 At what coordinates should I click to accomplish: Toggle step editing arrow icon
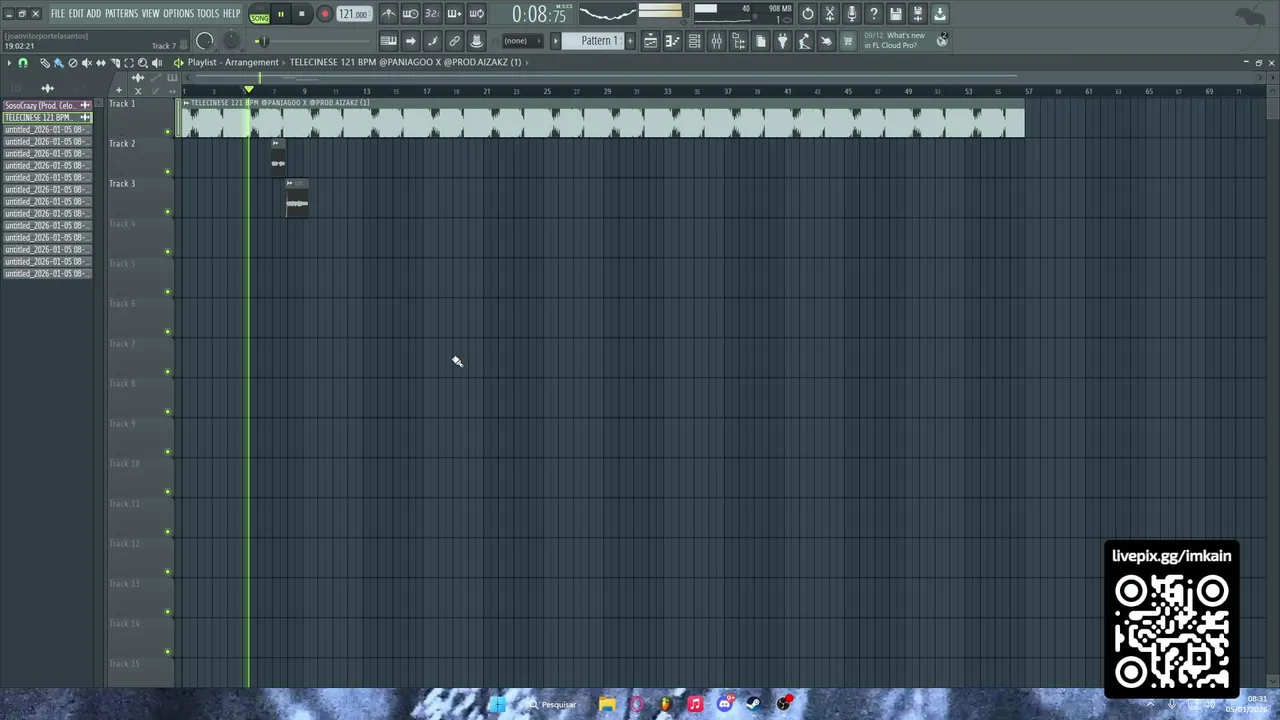click(x=410, y=41)
